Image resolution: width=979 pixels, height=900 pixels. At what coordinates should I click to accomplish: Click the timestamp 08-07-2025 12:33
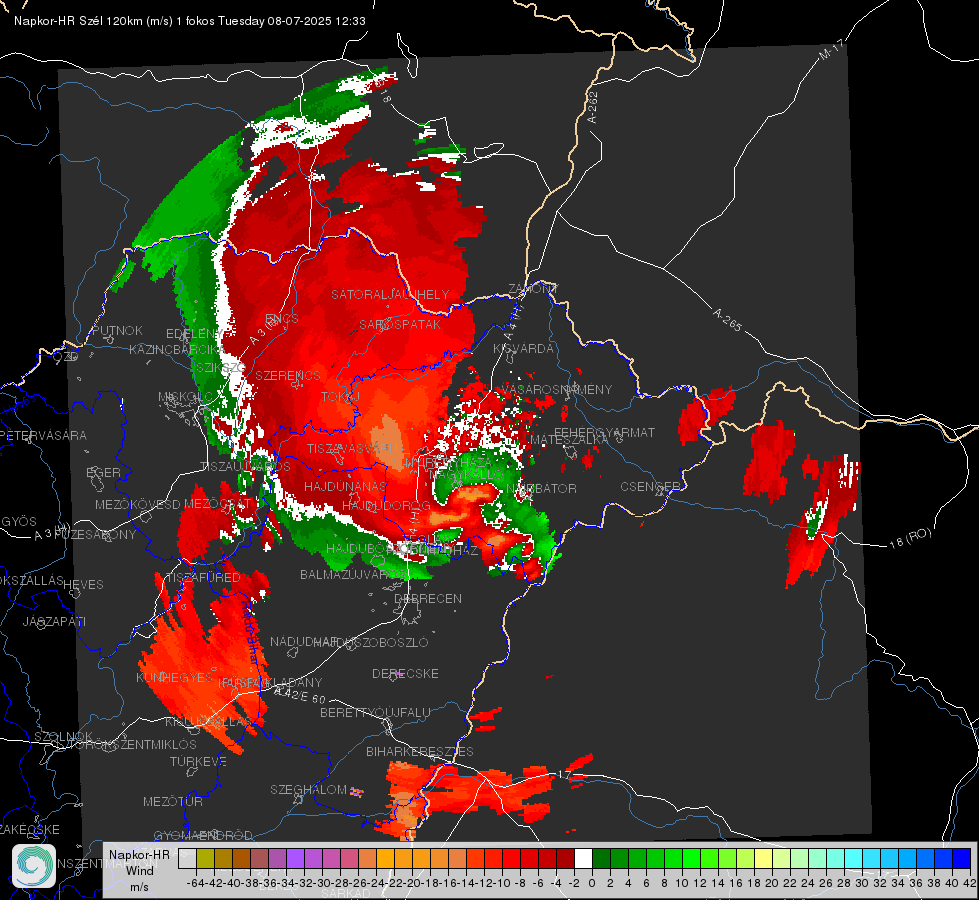(x=317, y=21)
